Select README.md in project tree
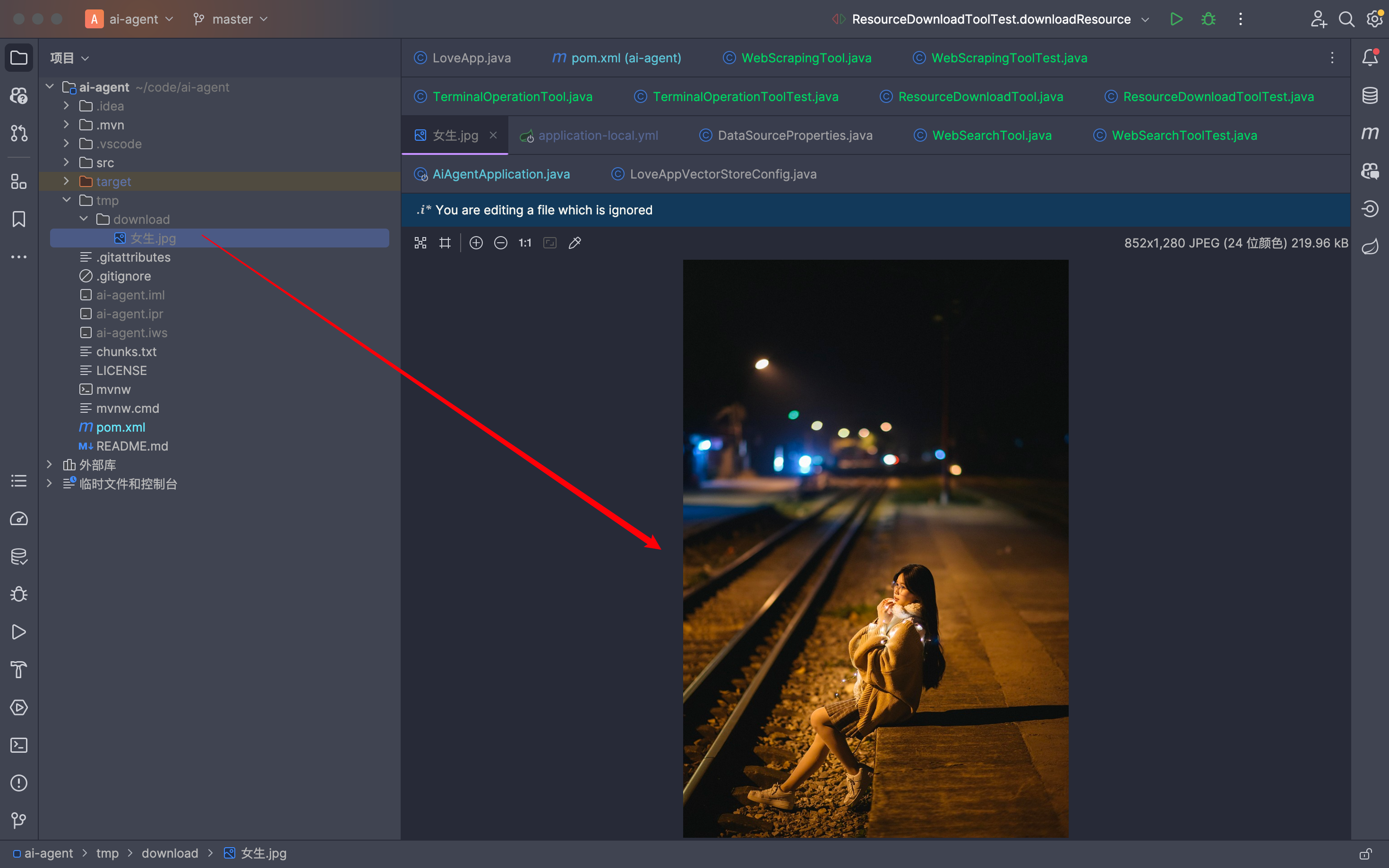 (132, 446)
